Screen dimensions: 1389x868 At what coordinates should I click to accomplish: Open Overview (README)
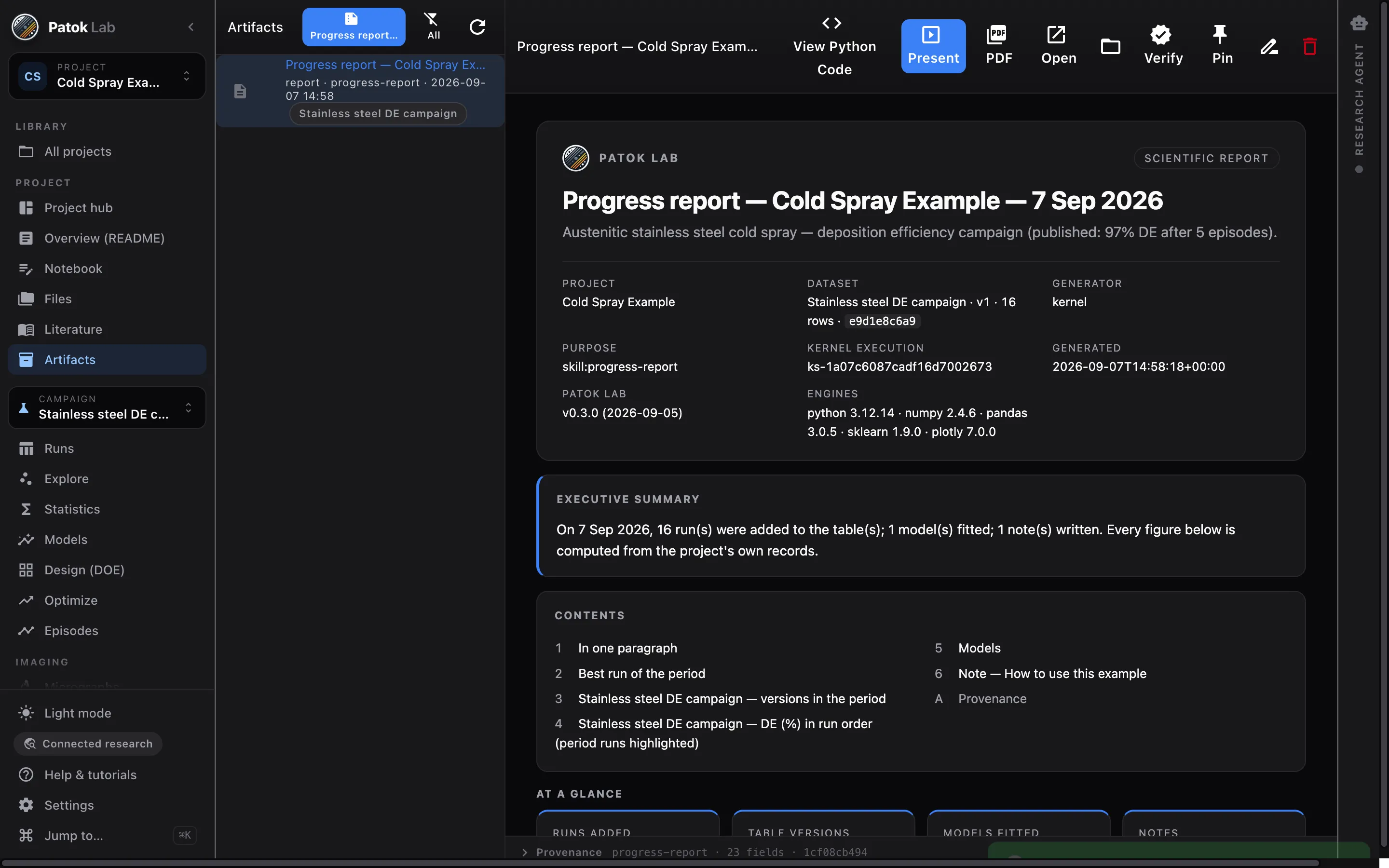coord(107,238)
